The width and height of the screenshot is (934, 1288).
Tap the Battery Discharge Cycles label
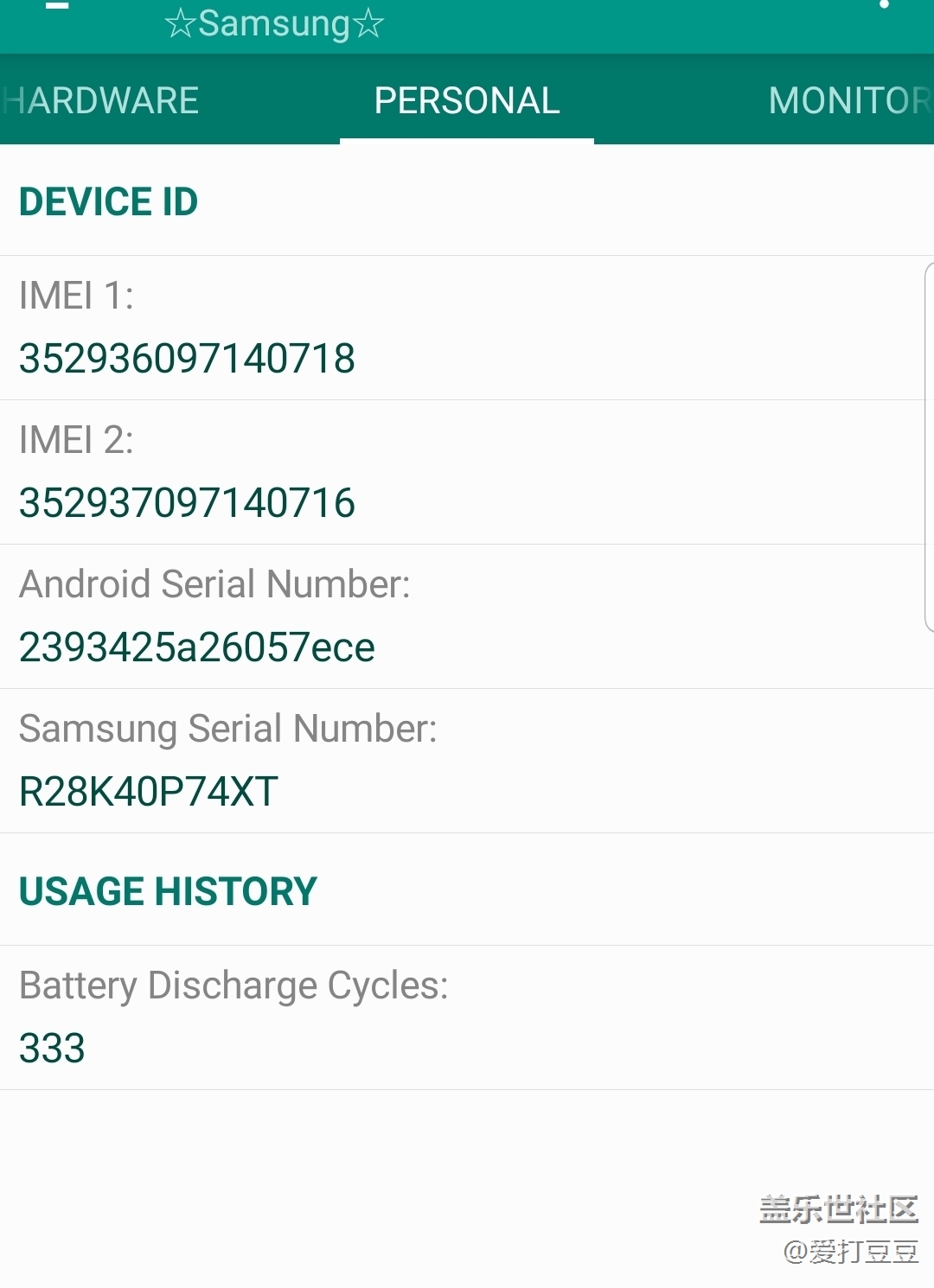pos(233,985)
